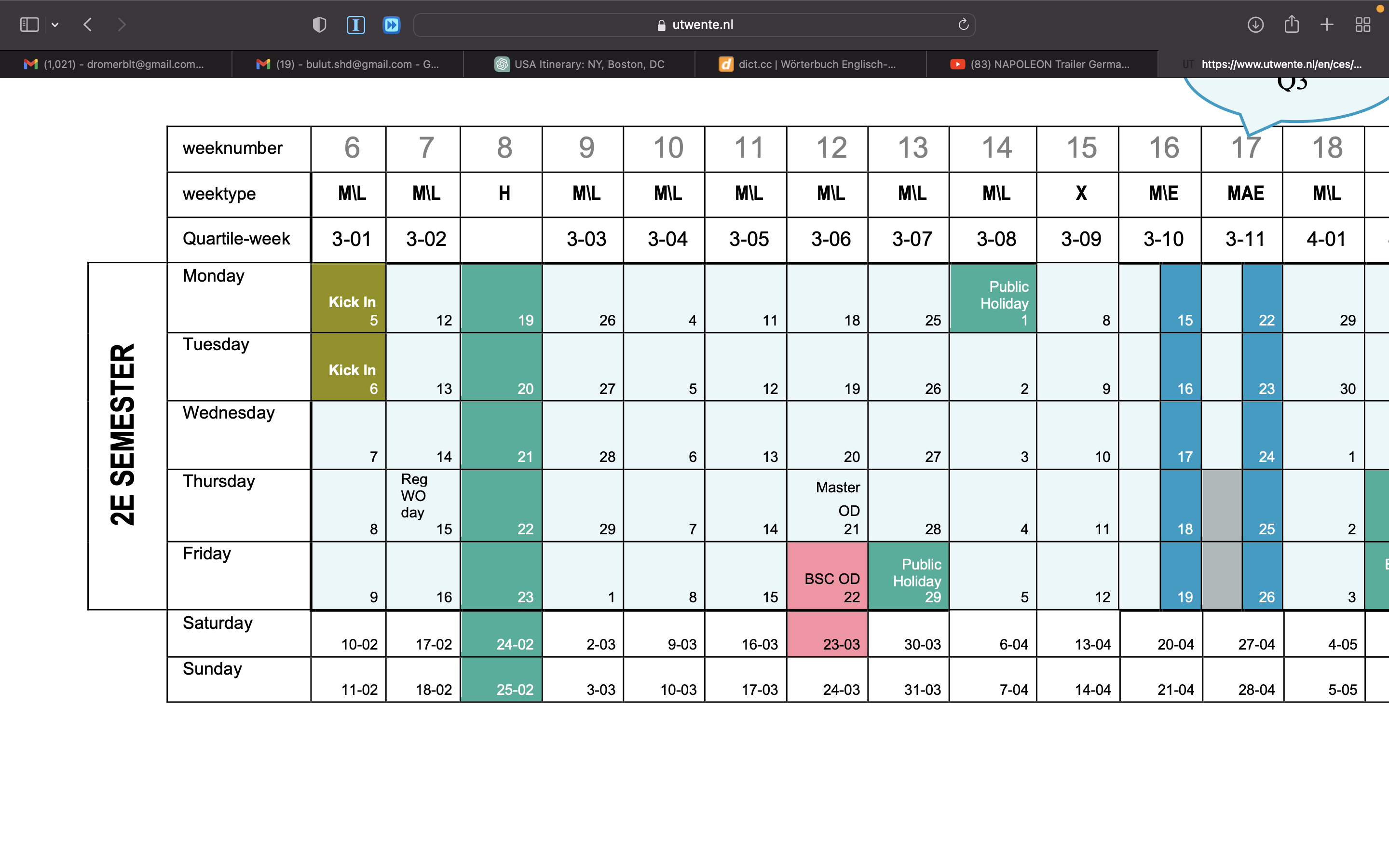Switch to the bulut.shd Gmail tab
The image size is (1389, 868).
click(x=348, y=64)
